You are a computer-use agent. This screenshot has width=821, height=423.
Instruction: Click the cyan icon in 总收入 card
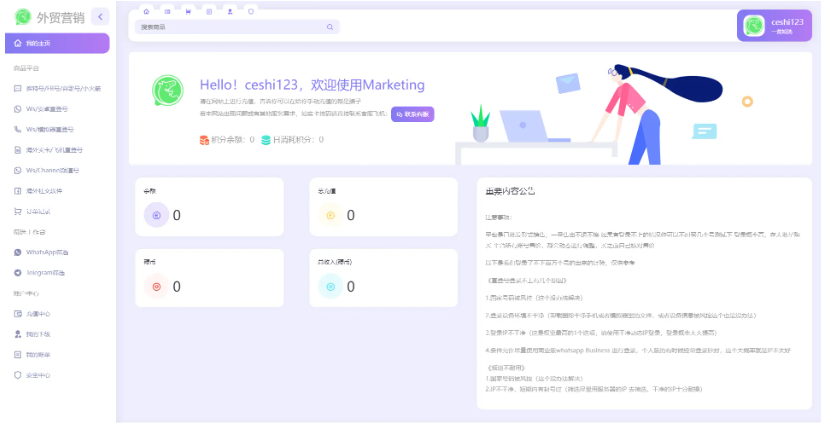coord(330,286)
